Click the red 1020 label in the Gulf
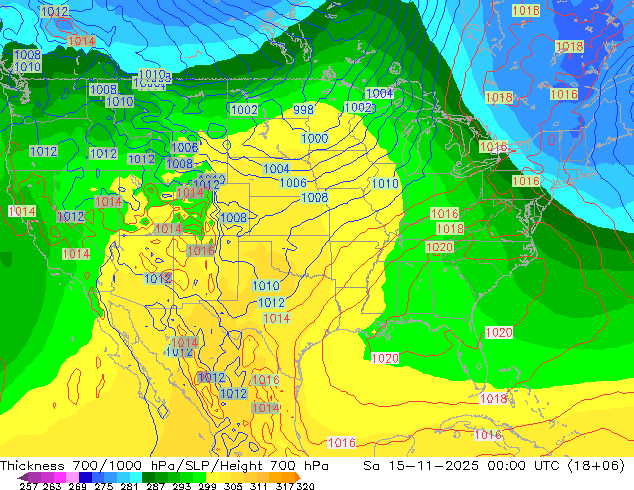Viewport: 634px width, 490px height. point(385,358)
